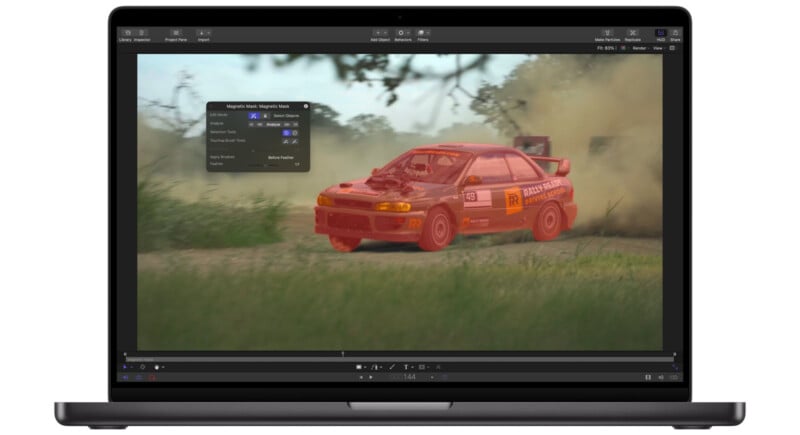
Task: Select the second Touchup Brush tool
Action: (295, 141)
